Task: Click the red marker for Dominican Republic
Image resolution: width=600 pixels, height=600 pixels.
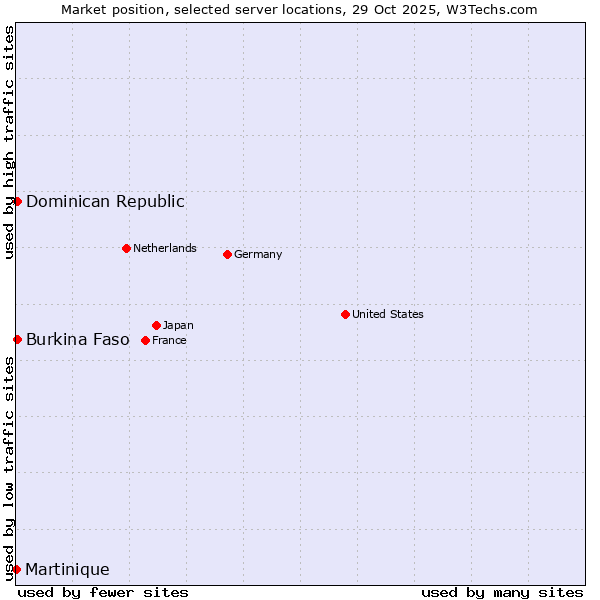Action: [x=17, y=201]
